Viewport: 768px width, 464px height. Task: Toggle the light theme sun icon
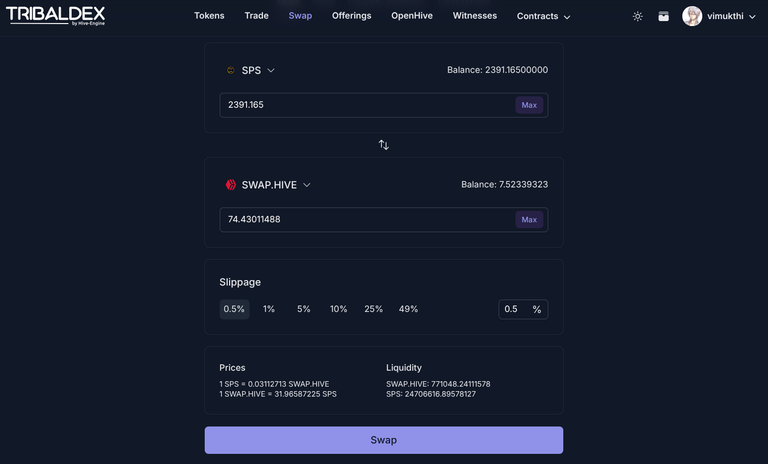(x=637, y=16)
